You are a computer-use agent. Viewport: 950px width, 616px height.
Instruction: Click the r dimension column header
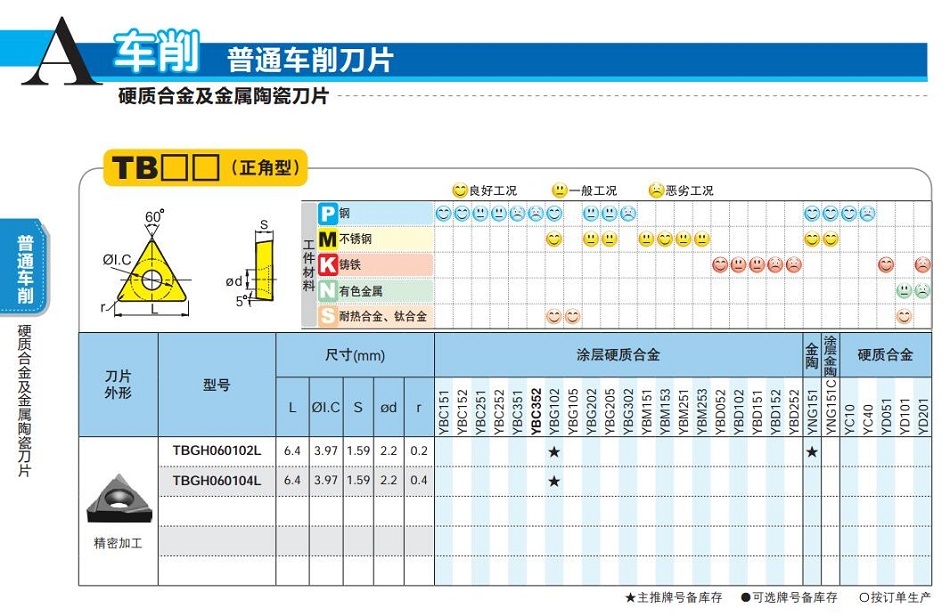[x=419, y=408]
